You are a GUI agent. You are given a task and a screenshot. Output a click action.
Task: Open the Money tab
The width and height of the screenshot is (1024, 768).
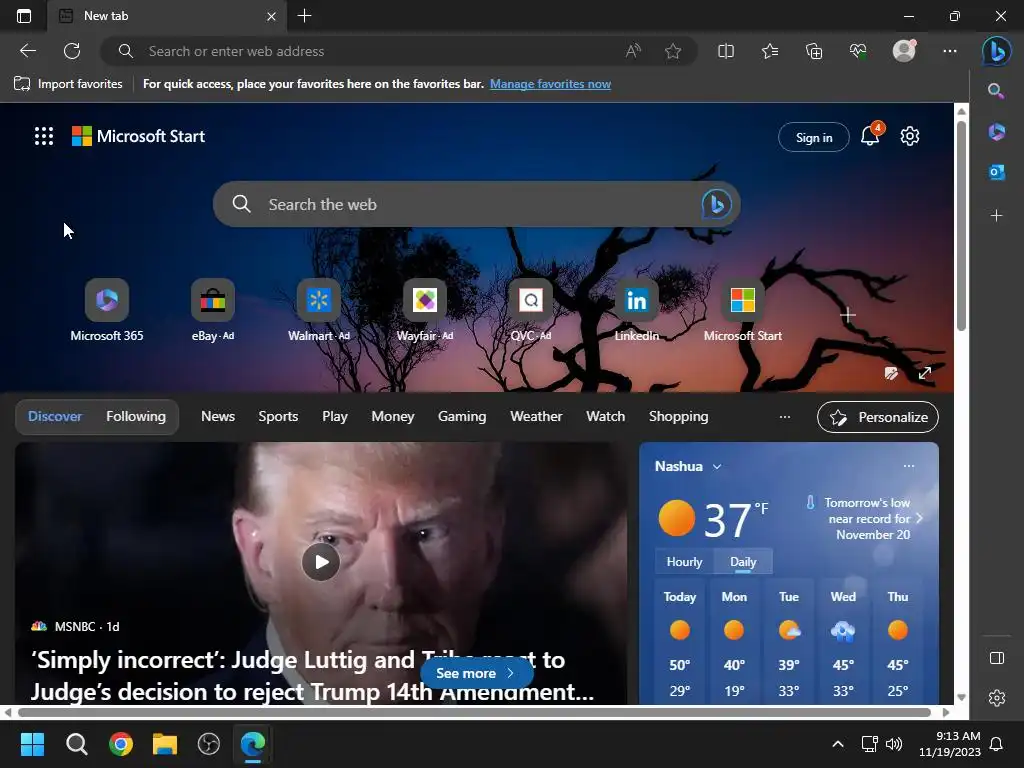392,417
